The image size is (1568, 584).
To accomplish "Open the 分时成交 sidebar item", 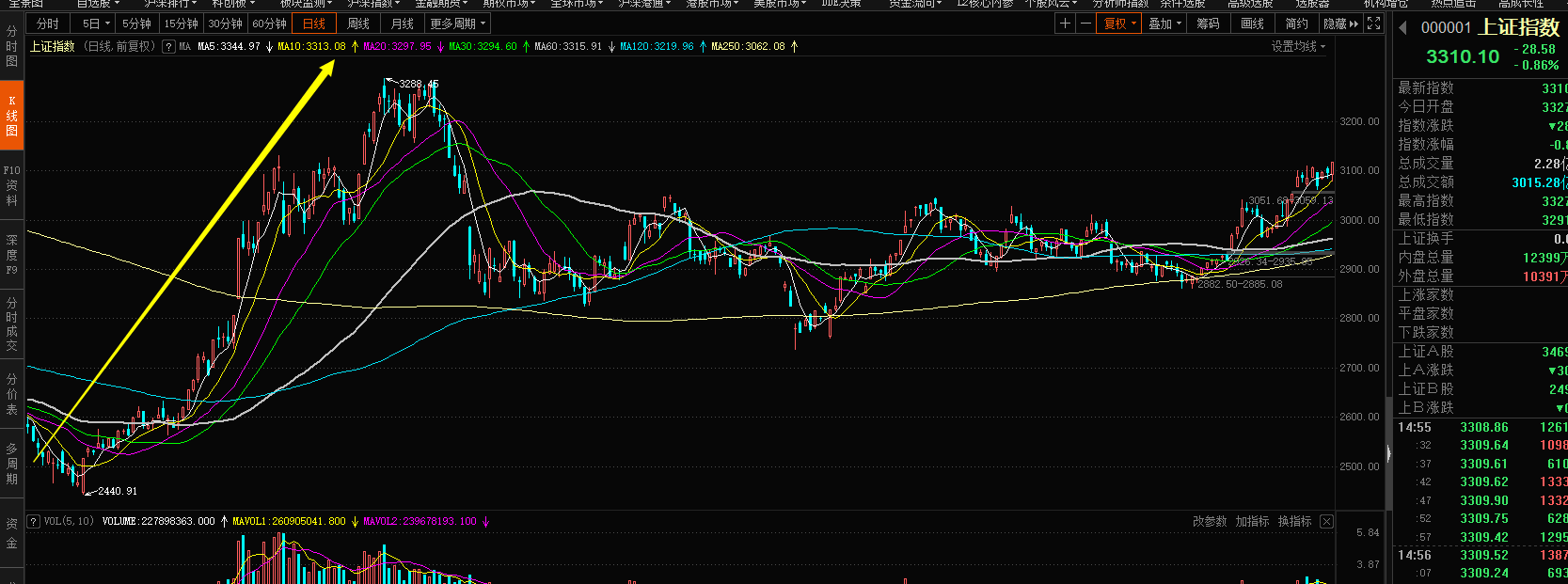I will tap(11, 324).
